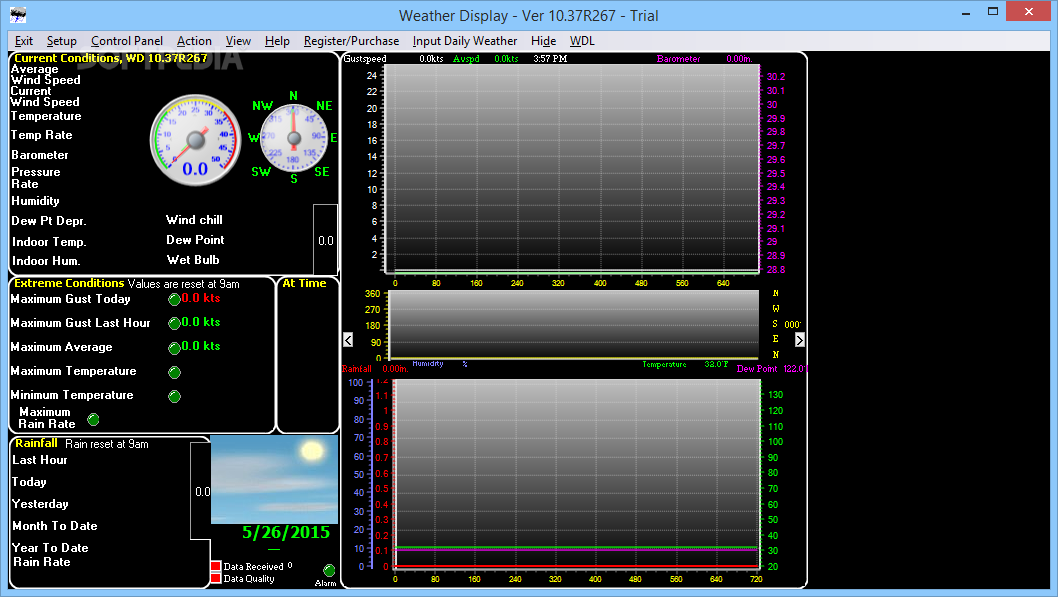The image size is (1058, 597).
Task: Click the wind direction compass gauge
Action: (x=294, y=138)
